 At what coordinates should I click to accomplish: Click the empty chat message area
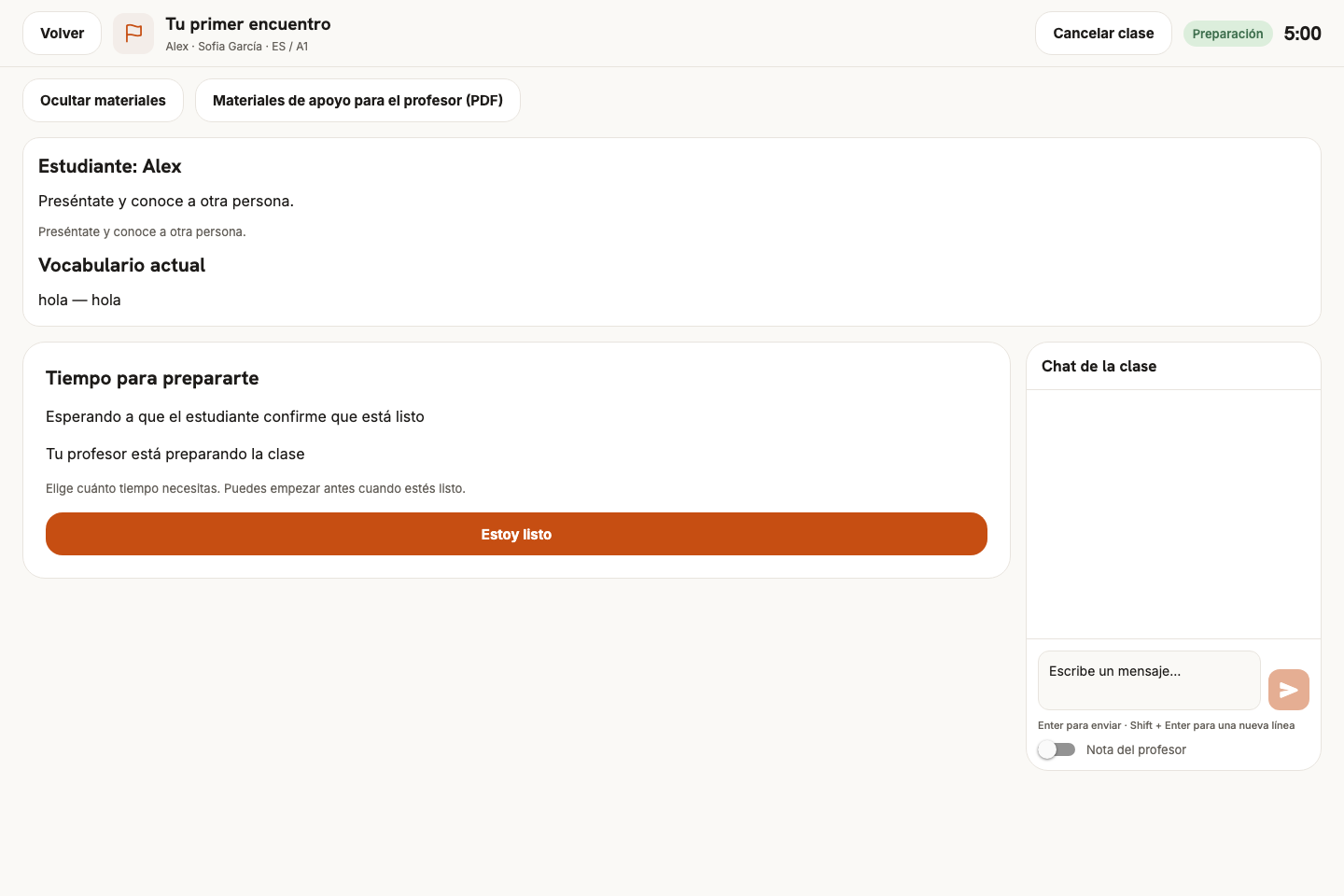pyautogui.click(x=1173, y=514)
